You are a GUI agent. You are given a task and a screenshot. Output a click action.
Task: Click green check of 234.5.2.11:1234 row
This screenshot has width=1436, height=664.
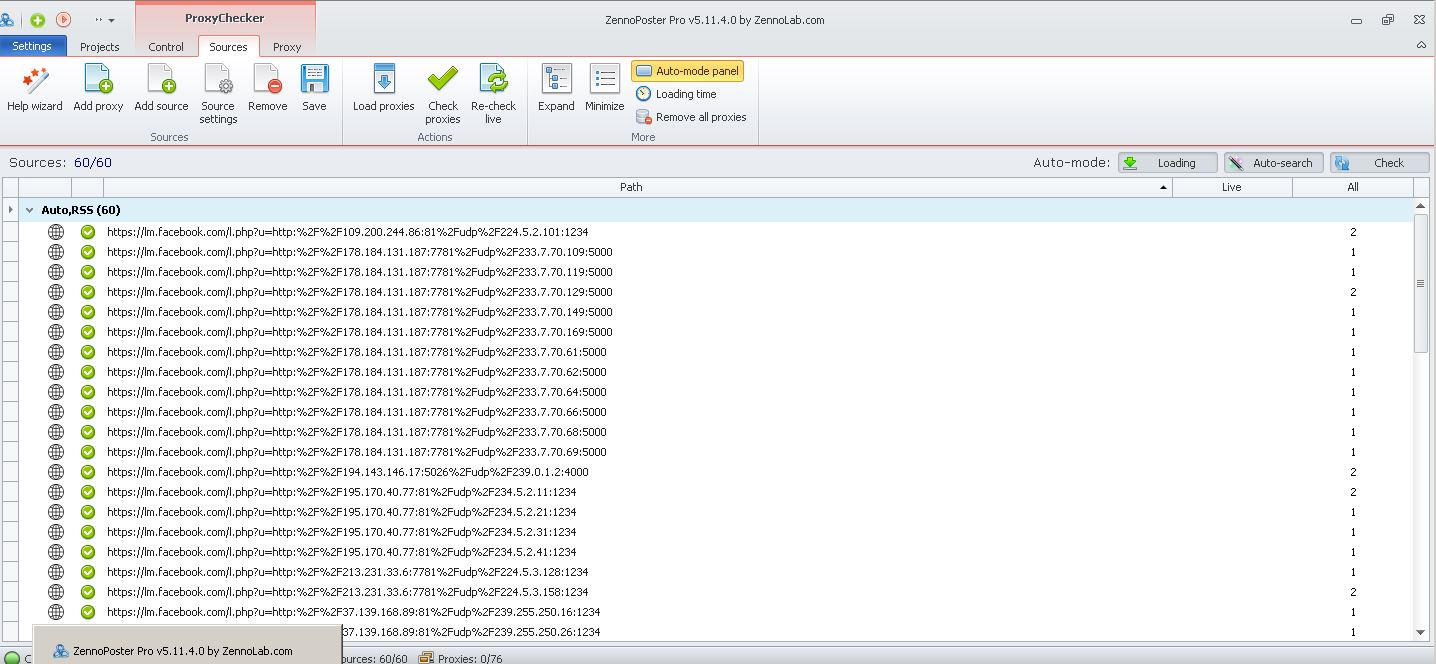point(88,492)
